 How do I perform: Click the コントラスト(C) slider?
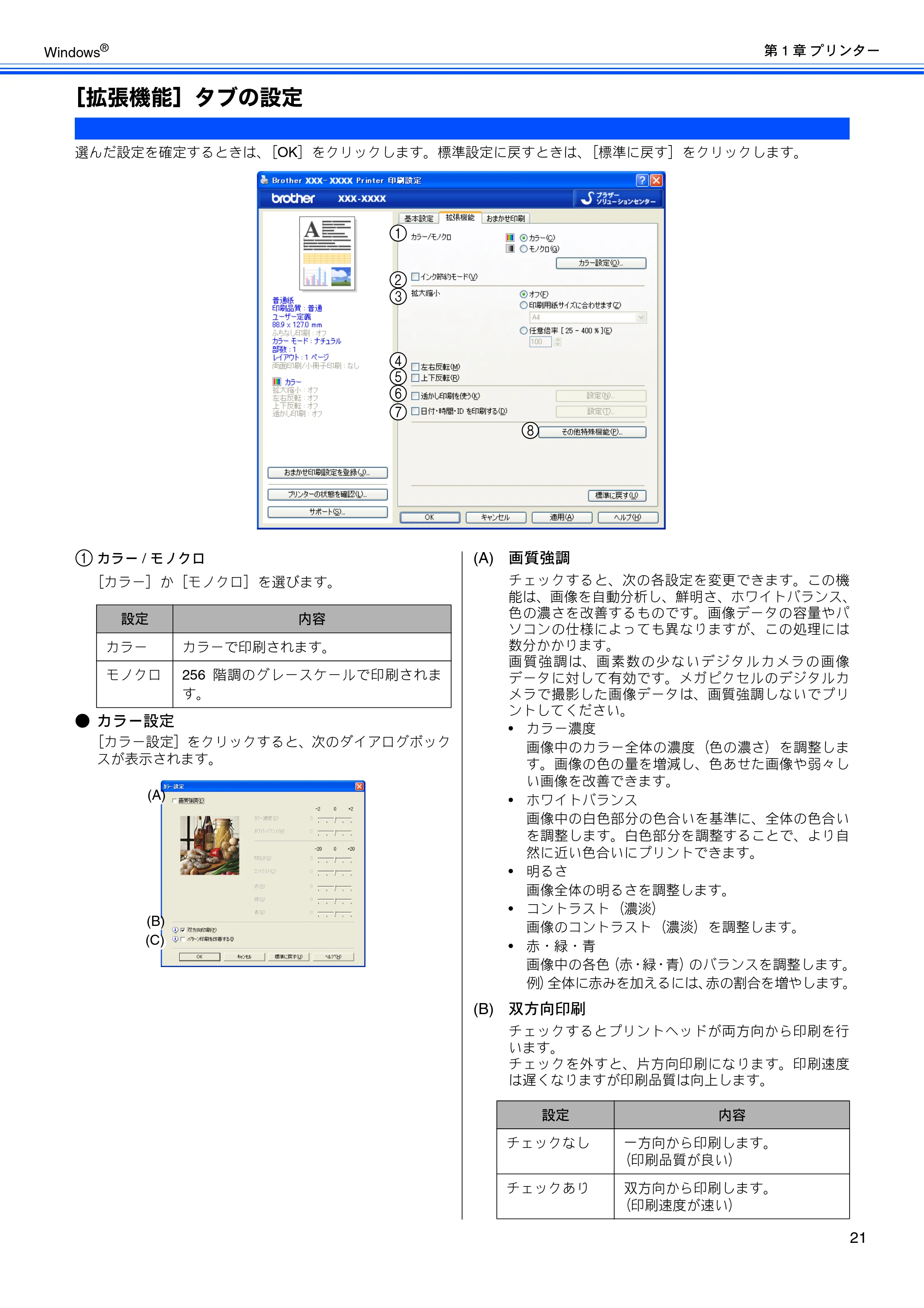click(335, 872)
